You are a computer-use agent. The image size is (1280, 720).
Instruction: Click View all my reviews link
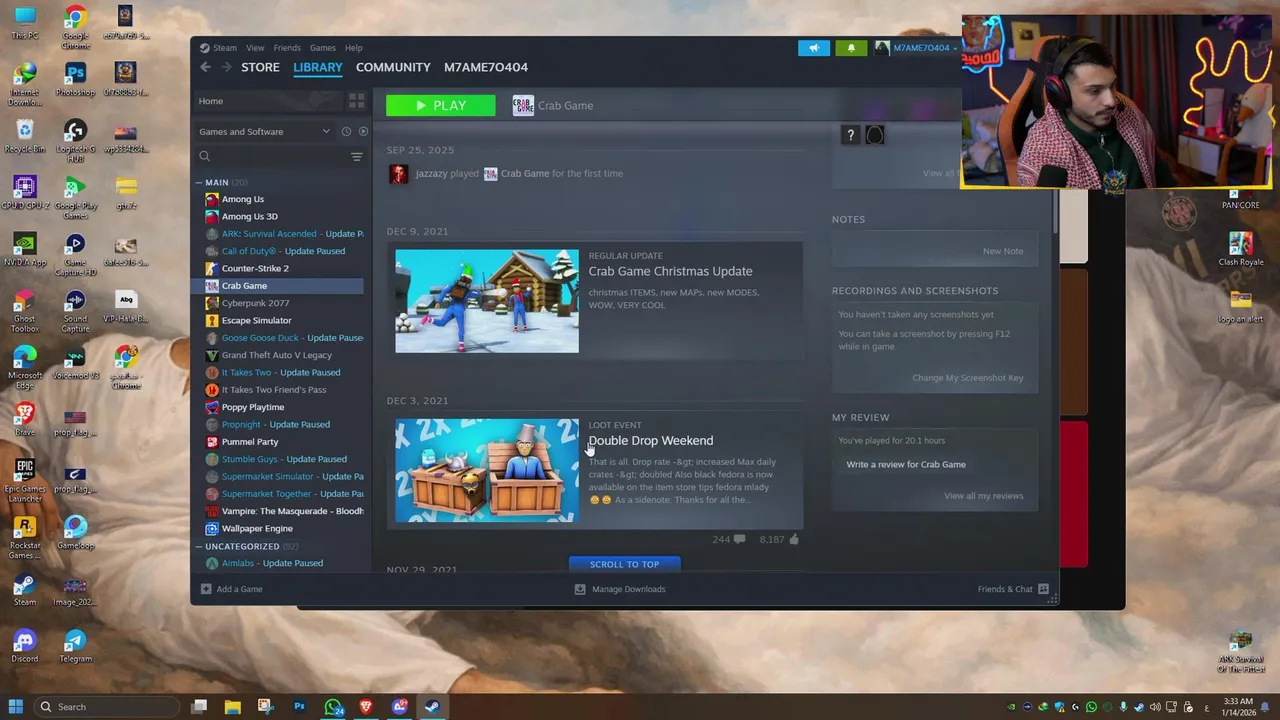983,496
